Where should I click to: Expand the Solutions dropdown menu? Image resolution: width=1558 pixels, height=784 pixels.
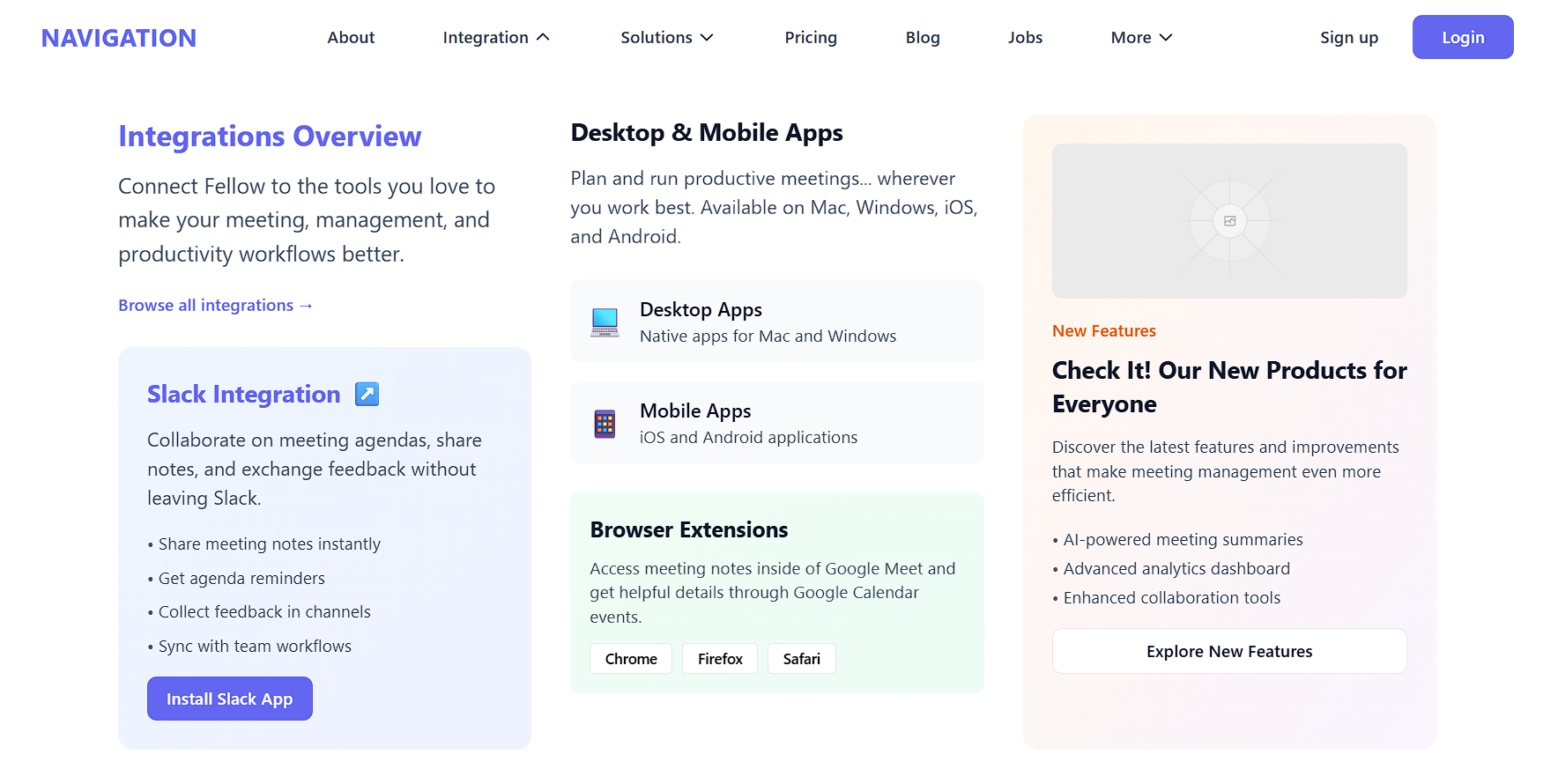tap(666, 38)
